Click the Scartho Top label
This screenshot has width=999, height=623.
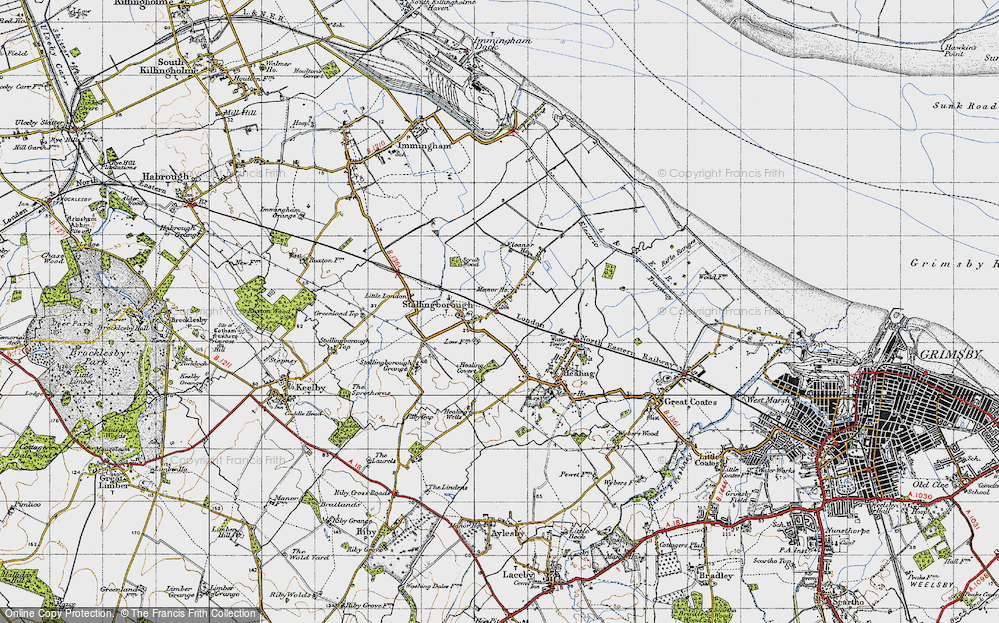coord(772,561)
